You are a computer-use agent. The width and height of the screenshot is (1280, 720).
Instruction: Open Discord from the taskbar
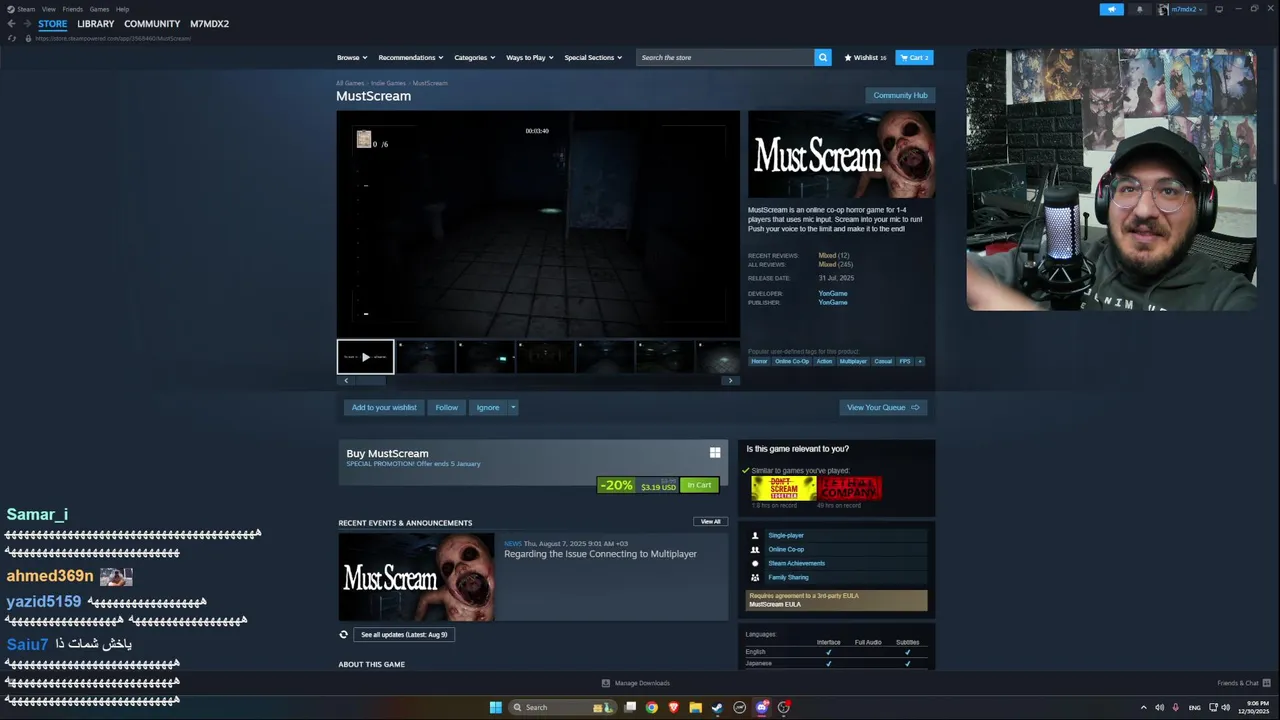coord(762,707)
